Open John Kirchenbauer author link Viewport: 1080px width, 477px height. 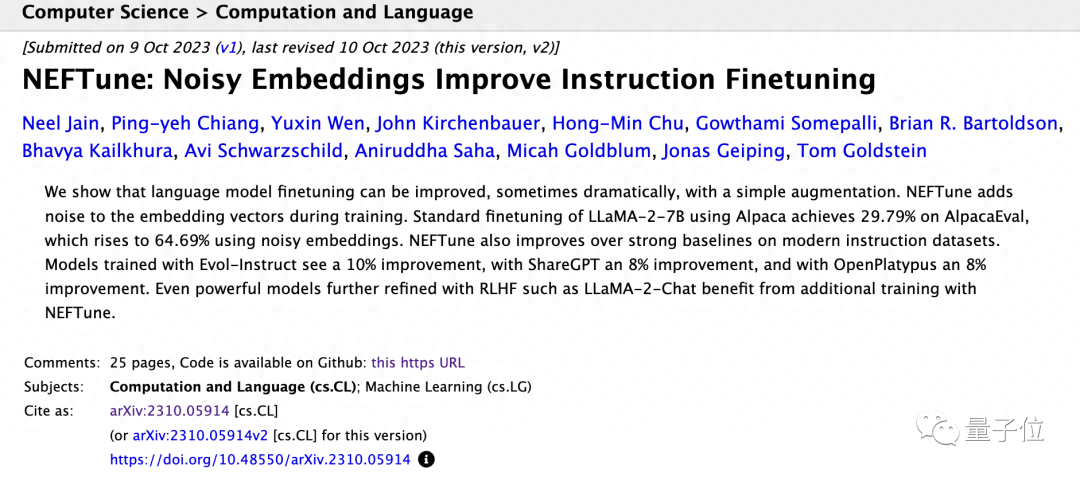coord(458,124)
